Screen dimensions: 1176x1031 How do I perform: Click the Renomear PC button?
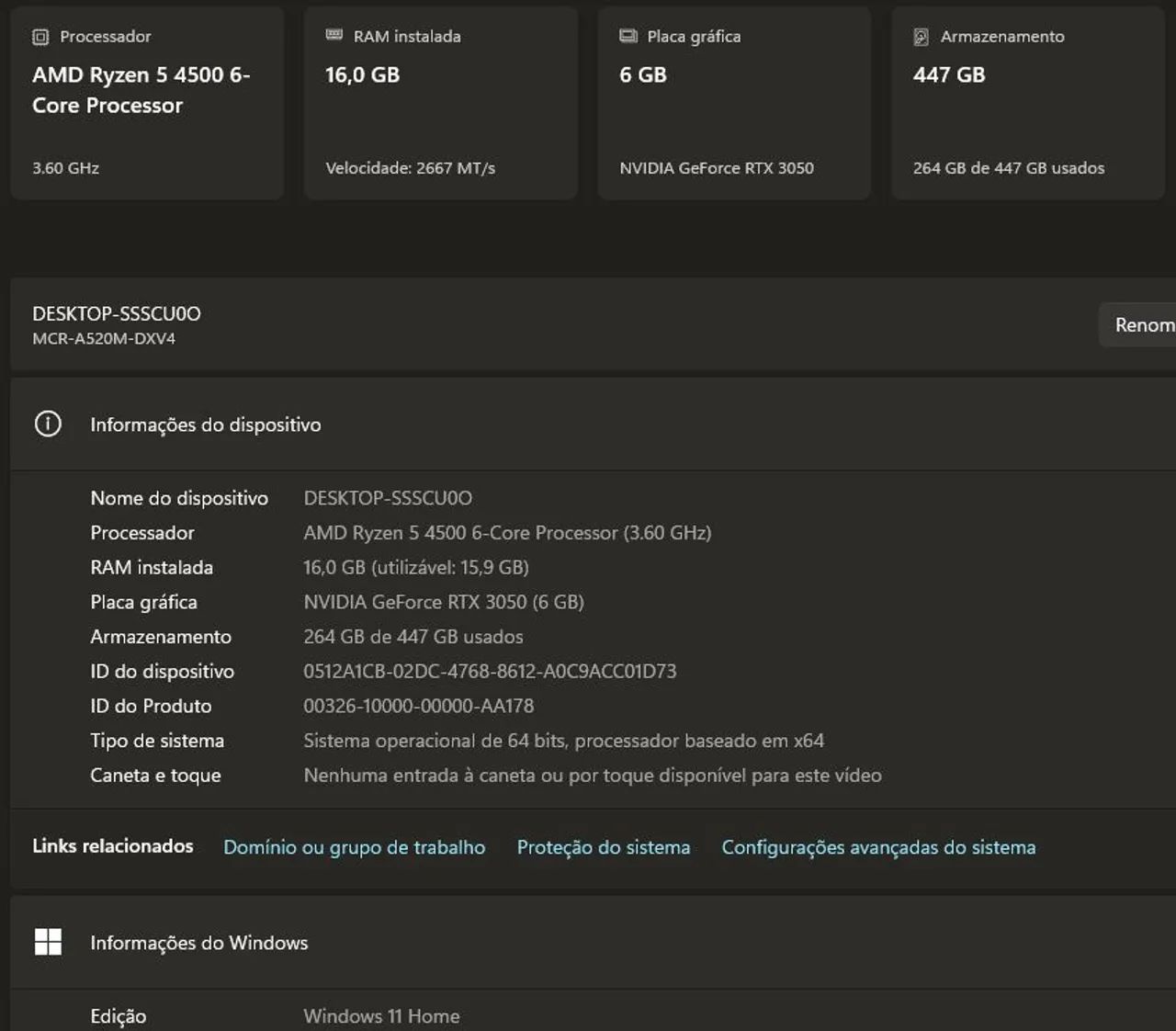1137,324
